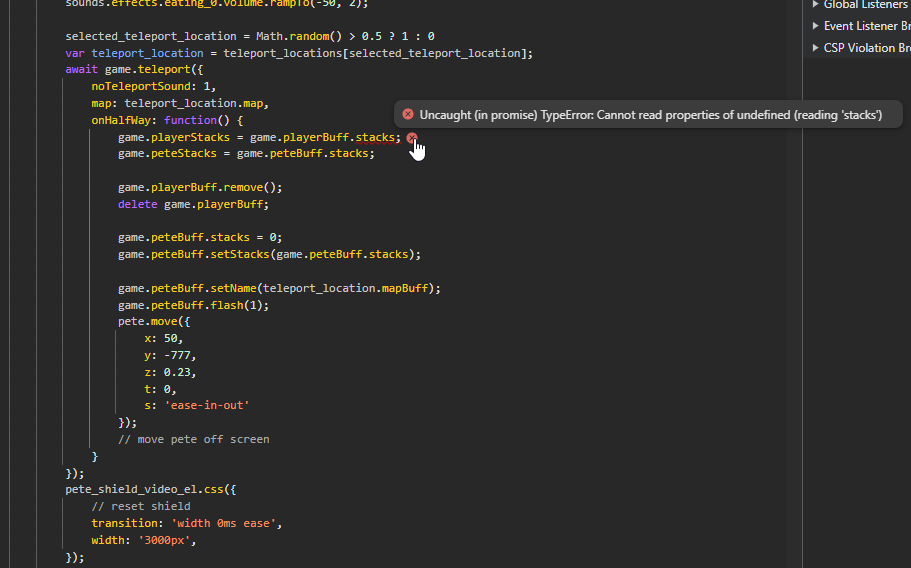Click the 'pete_shield_video_el.css({' line

(150, 489)
